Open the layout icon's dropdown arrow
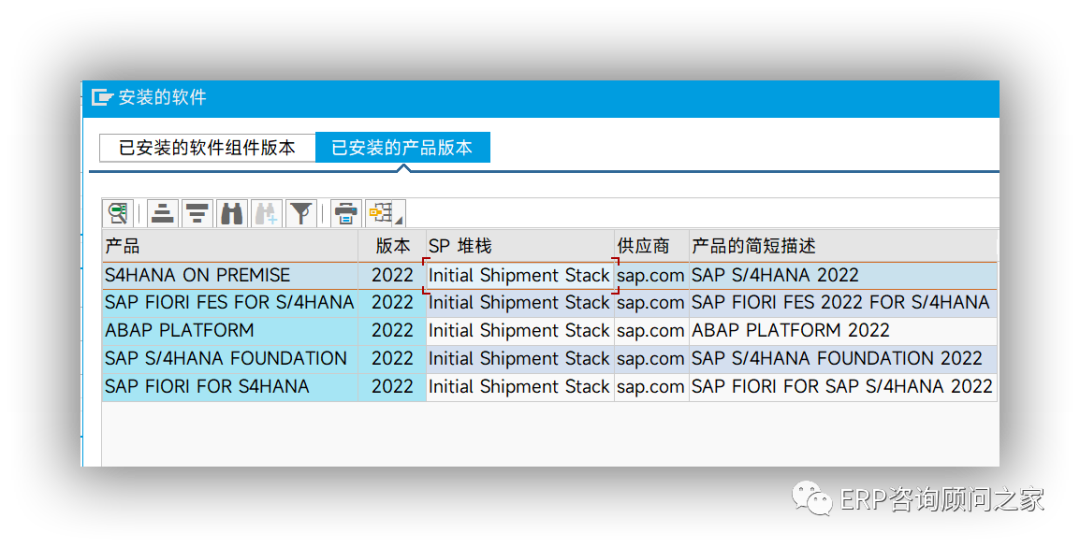The height and width of the screenshot is (547, 1080). pos(399,220)
